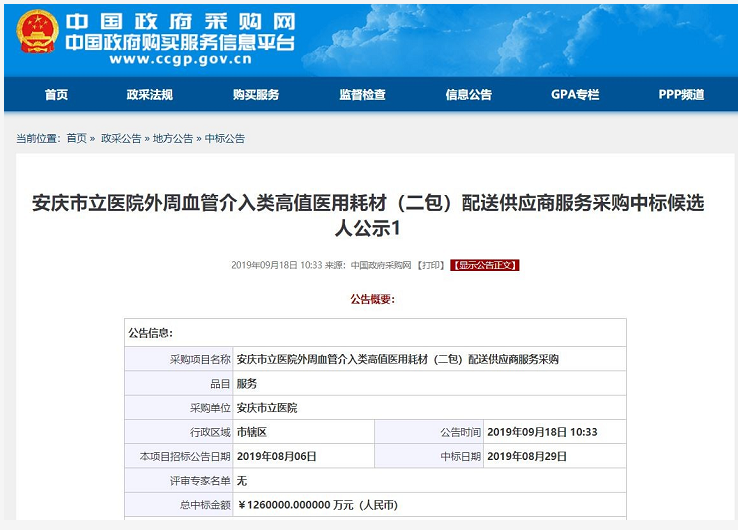
Task: Click 政采公告 breadcrumb link
Action: coord(120,139)
